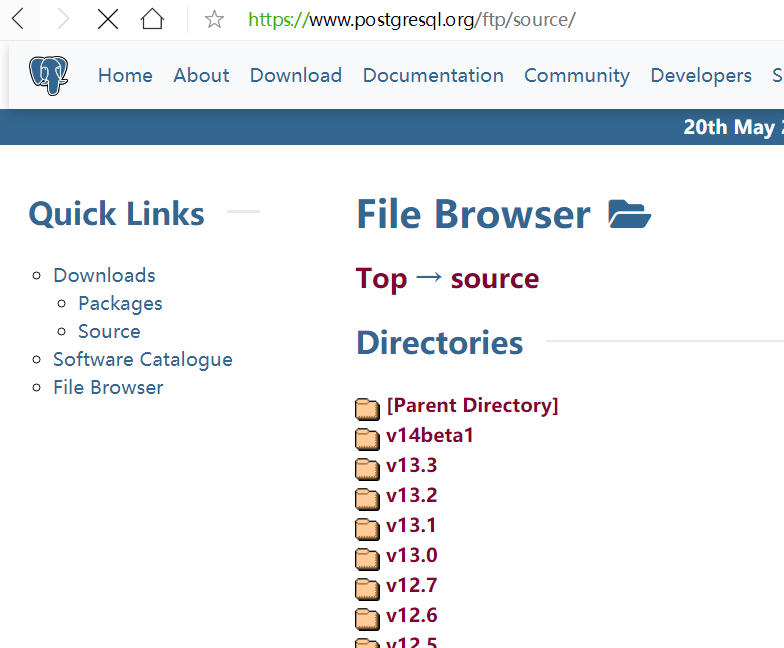Click folder icon next to v12.6
This screenshot has width=784, height=648.
[x=368, y=618]
